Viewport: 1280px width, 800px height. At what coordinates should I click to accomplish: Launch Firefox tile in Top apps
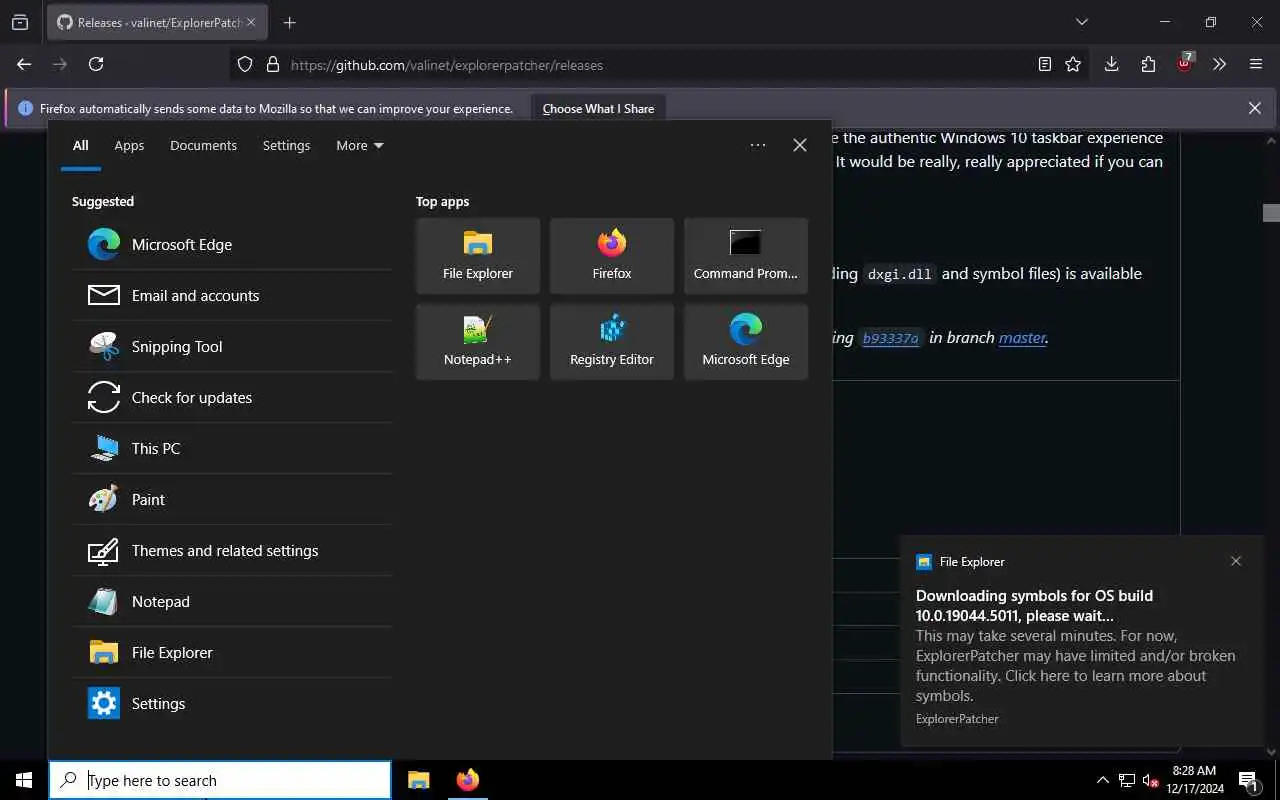612,256
